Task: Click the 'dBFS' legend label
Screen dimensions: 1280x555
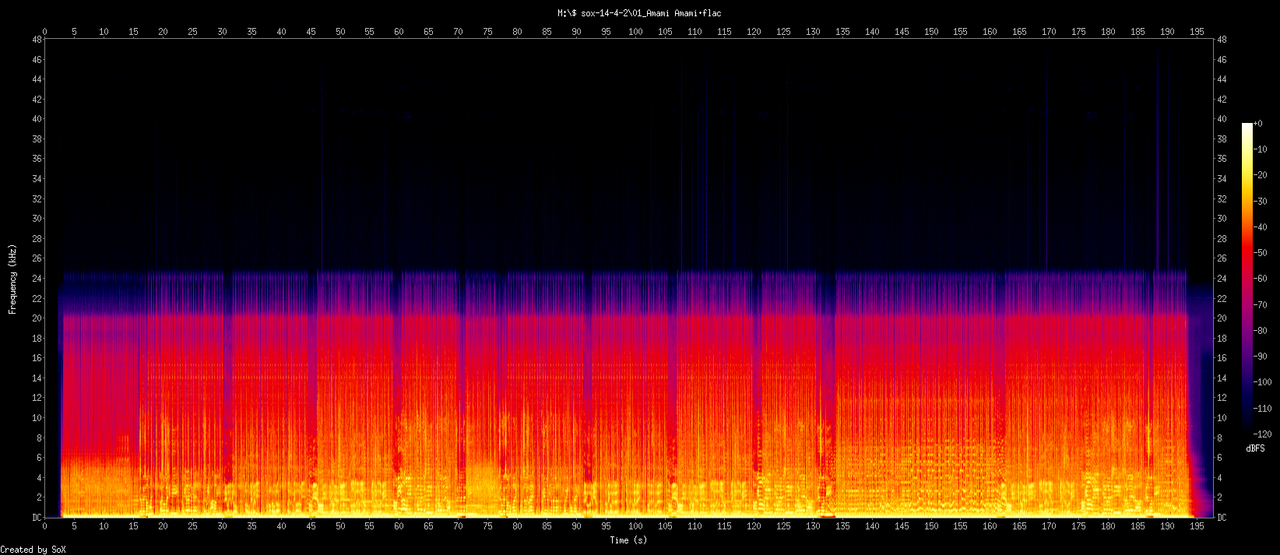Action: pos(1255,449)
